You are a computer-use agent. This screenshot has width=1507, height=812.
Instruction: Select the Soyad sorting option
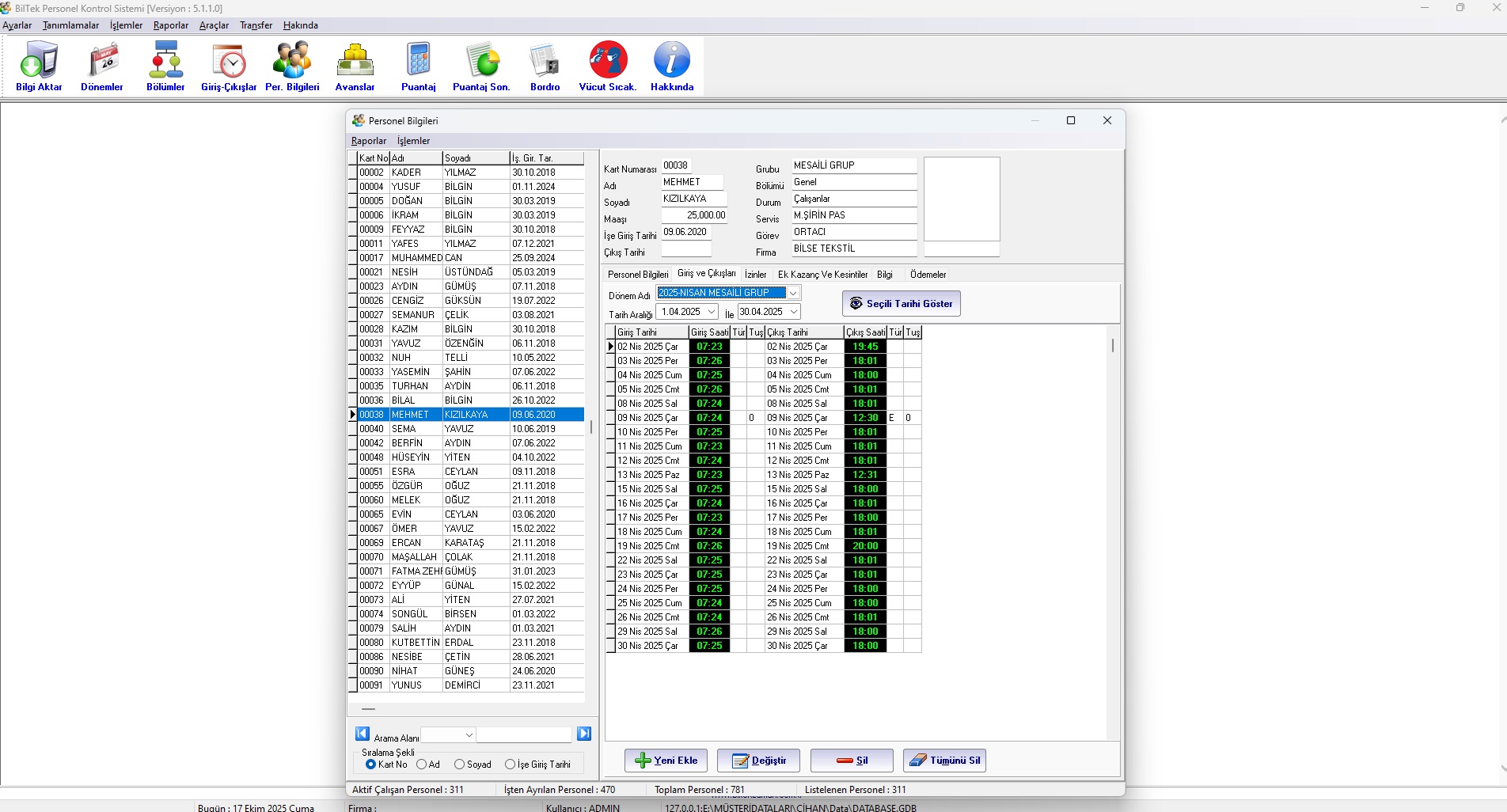point(459,765)
